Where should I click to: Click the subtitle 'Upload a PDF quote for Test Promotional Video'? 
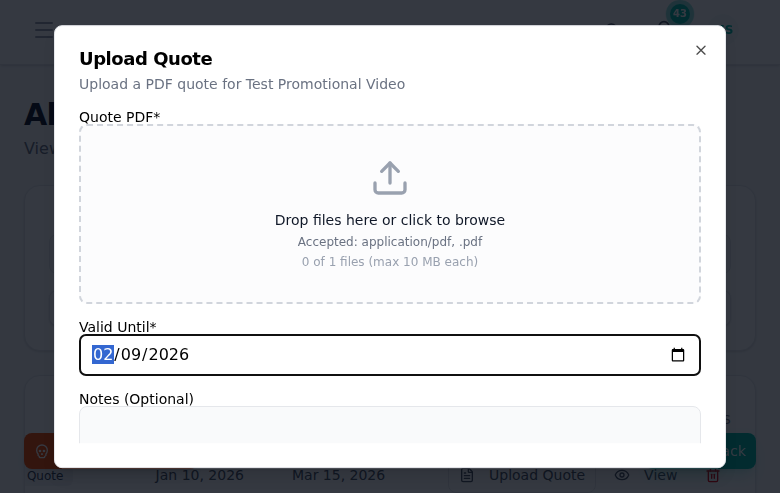(x=242, y=84)
